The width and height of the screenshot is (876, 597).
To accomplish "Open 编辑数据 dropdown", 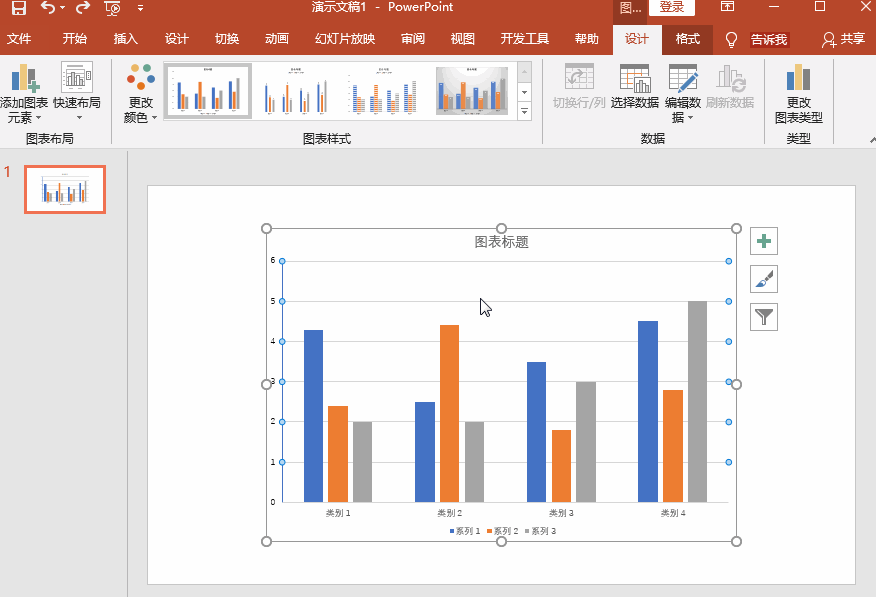I will point(683,93).
